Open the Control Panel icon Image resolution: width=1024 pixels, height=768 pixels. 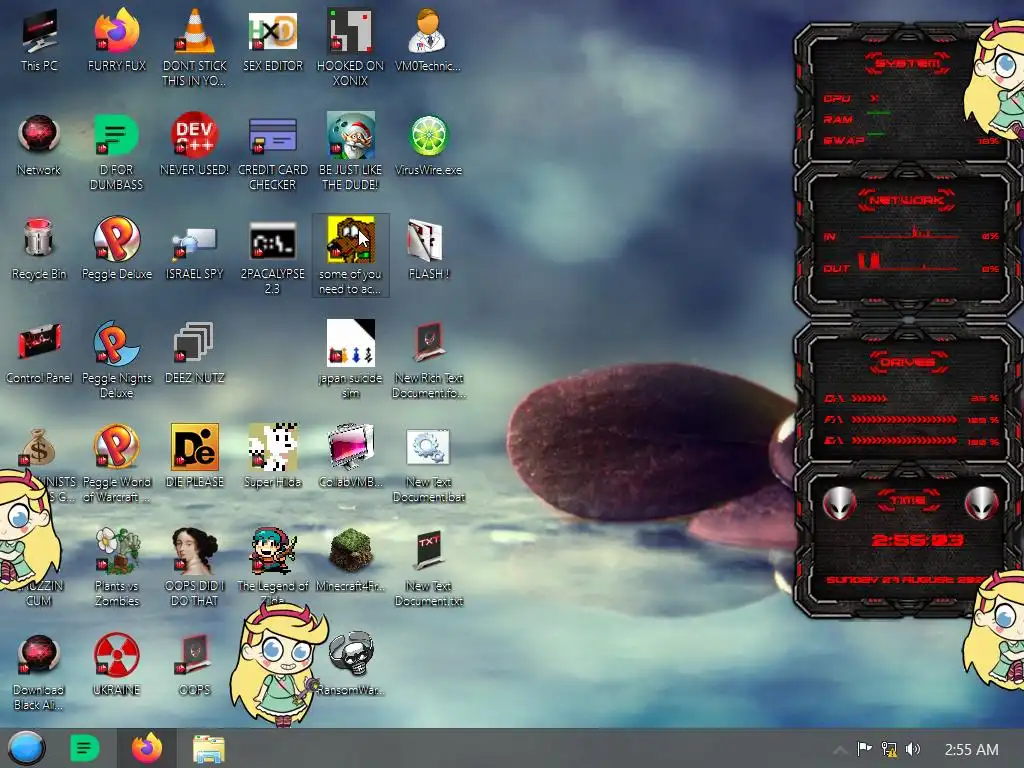39,353
